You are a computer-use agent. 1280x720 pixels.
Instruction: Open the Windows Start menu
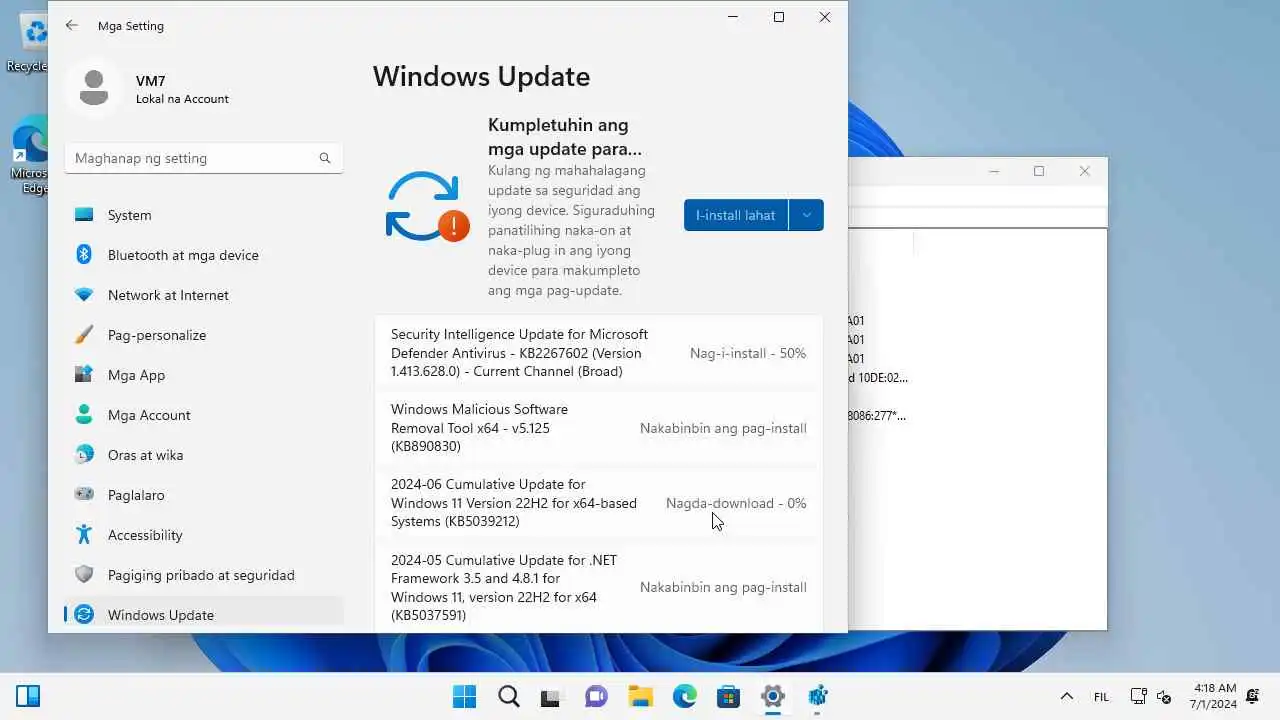pos(464,696)
